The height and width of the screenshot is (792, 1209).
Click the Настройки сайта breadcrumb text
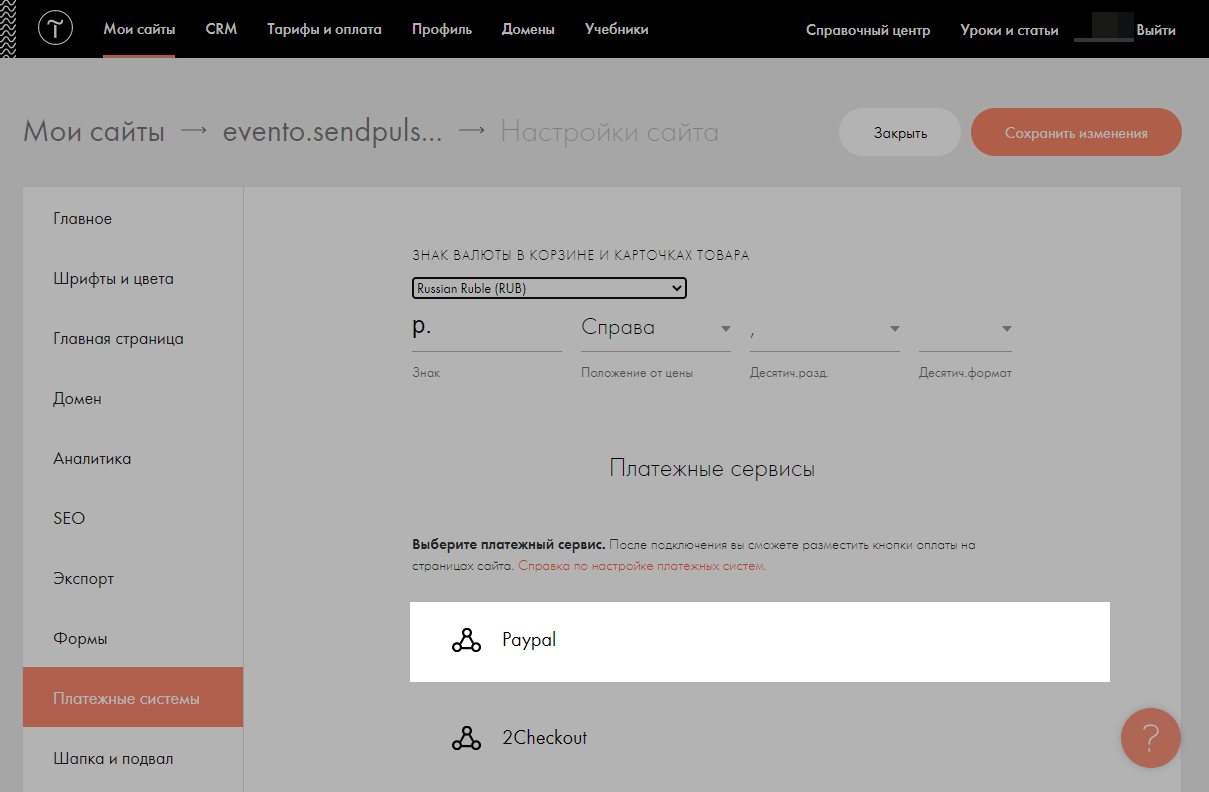point(609,132)
